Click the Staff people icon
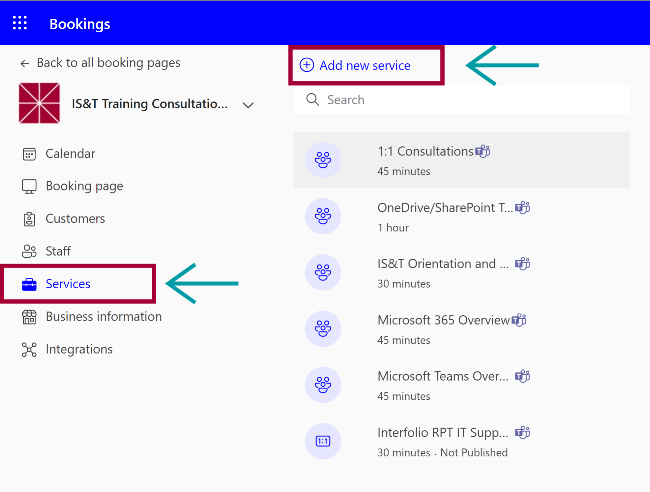Screen dimensions: 650x492 coord(29,251)
